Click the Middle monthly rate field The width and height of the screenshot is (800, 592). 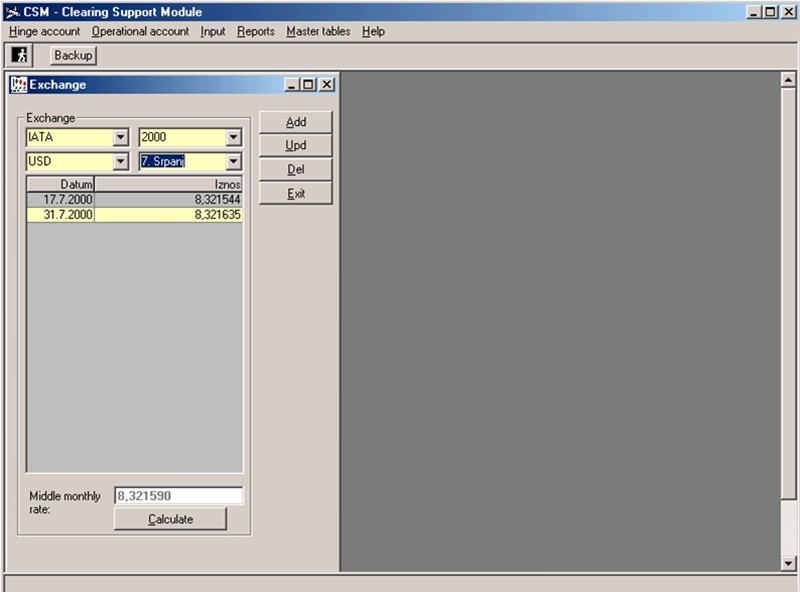(x=179, y=496)
